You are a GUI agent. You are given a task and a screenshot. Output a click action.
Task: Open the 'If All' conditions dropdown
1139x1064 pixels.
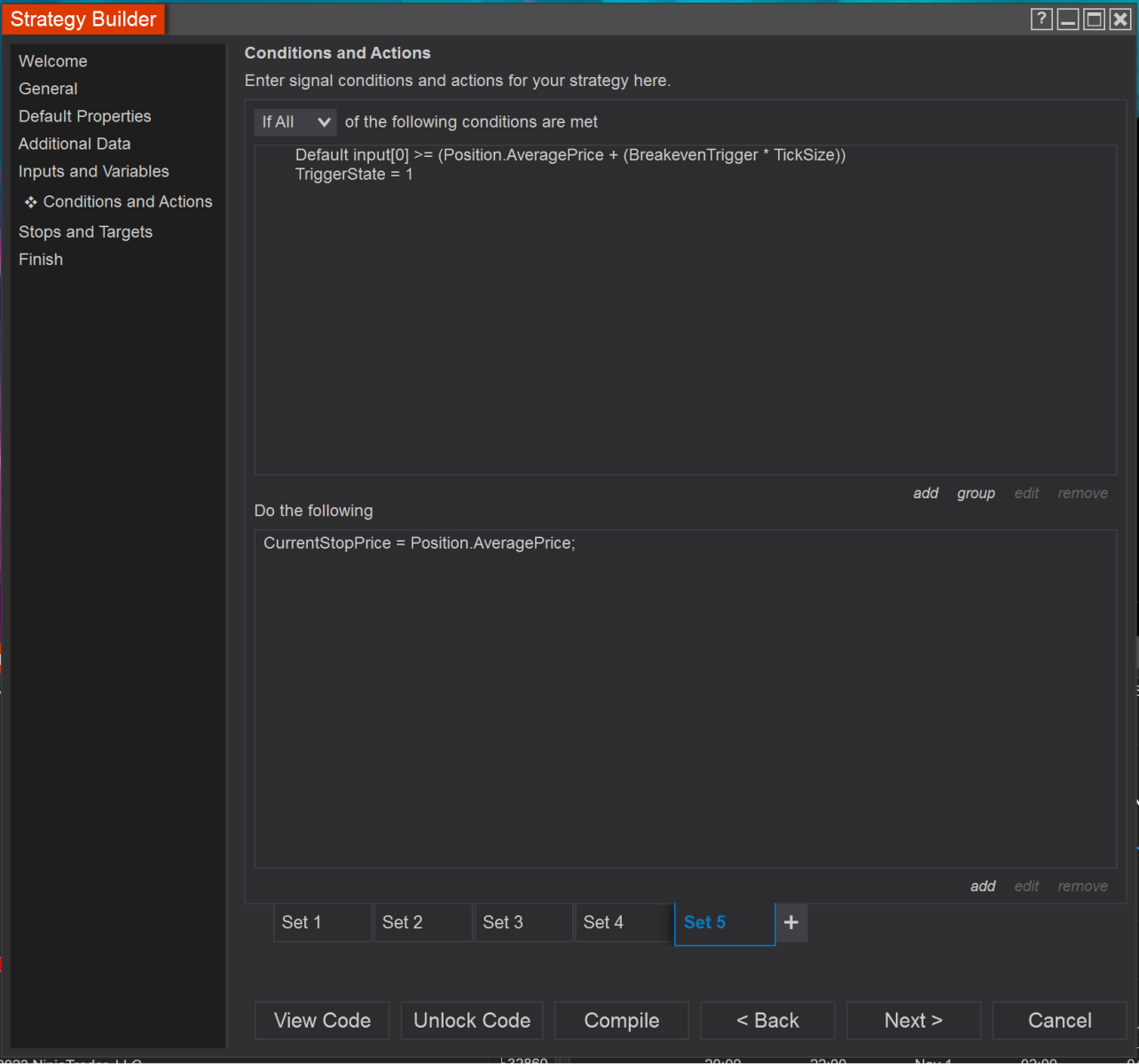pyautogui.click(x=295, y=122)
